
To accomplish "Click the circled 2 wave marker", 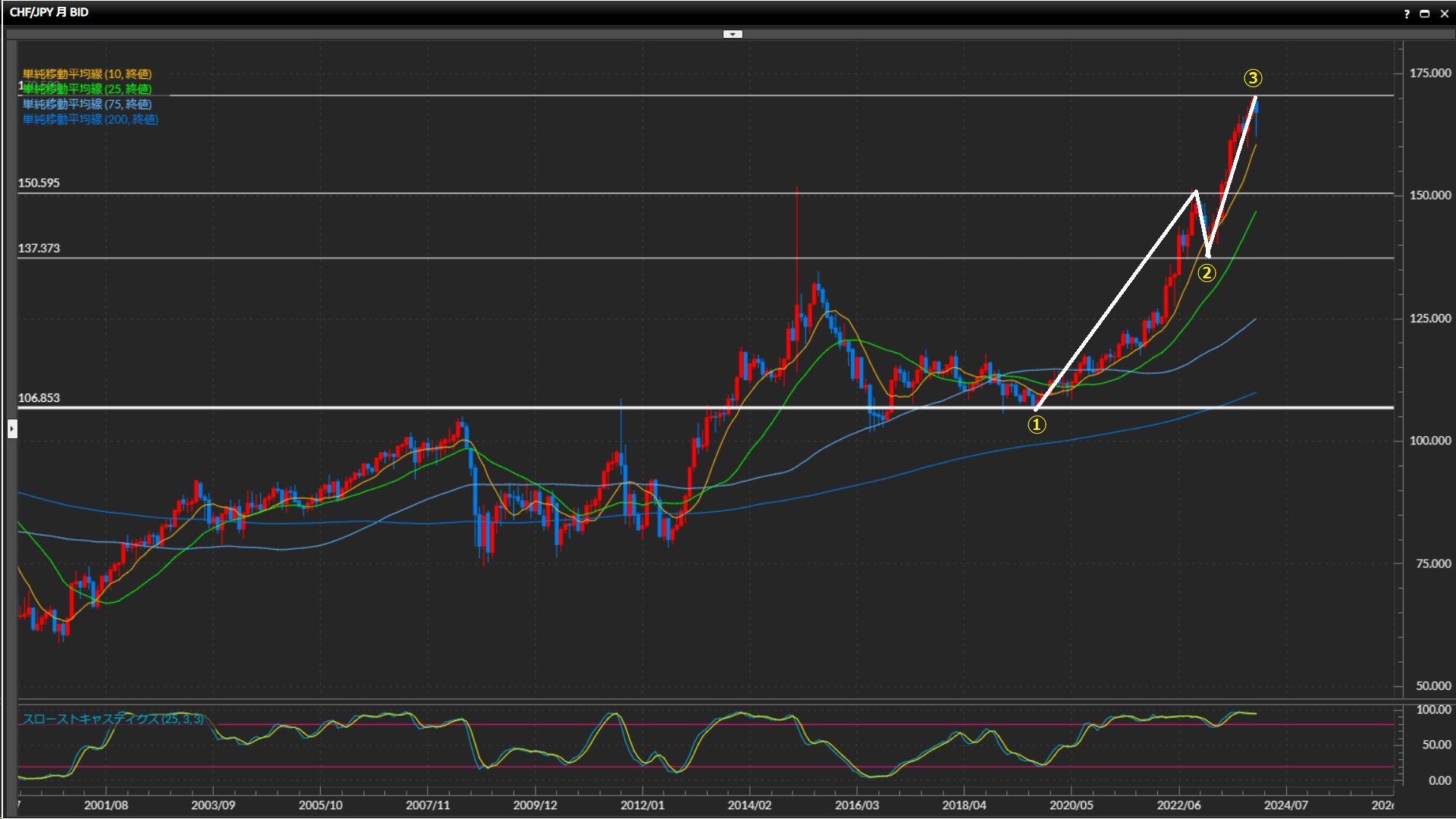I will pos(1207,273).
